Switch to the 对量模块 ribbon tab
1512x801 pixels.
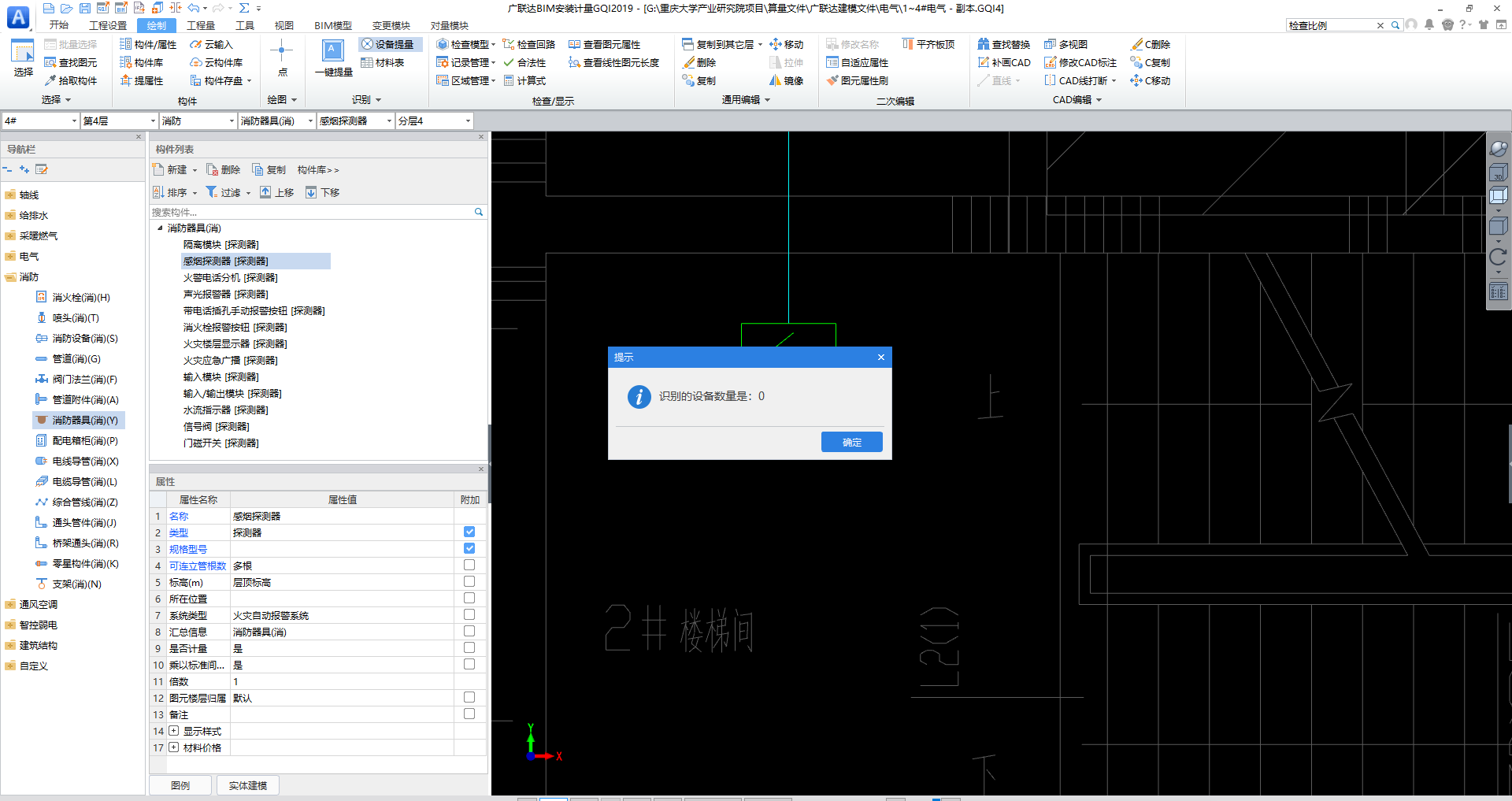[450, 25]
